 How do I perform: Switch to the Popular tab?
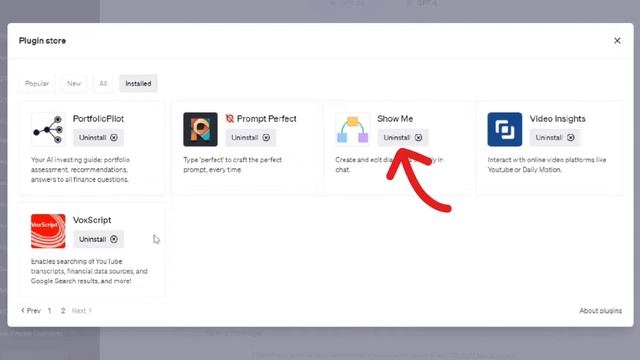pyautogui.click(x=37, y=83)
